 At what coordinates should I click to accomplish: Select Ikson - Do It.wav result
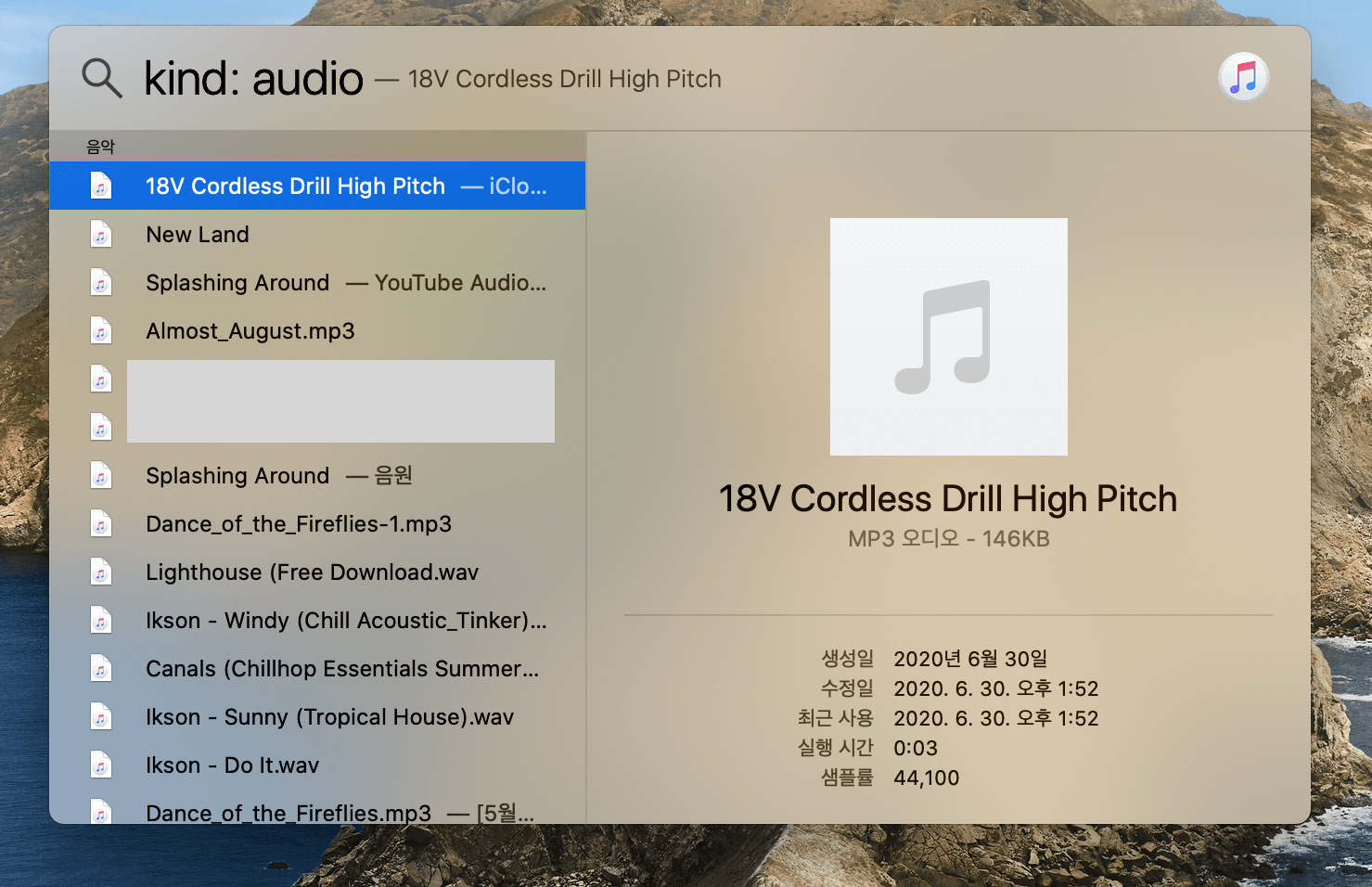coord(317,765)
